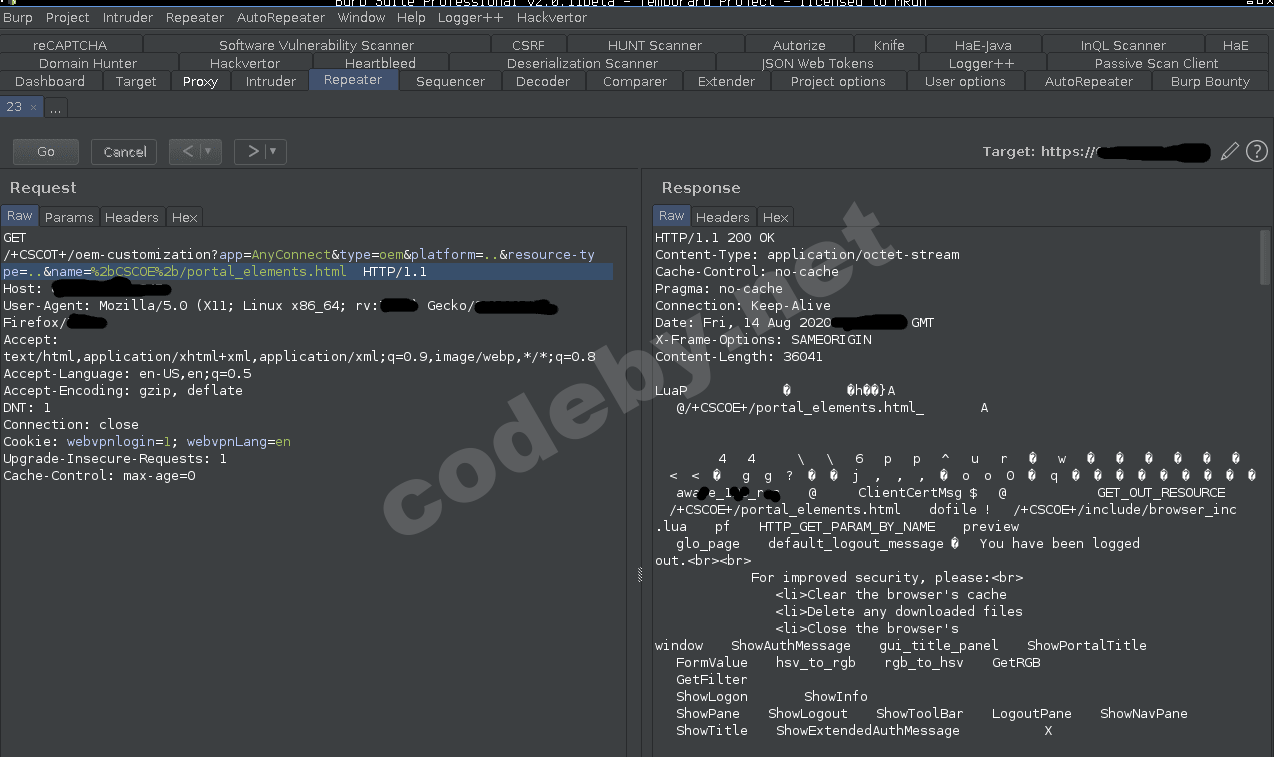
Task: Switch to the Proxy tab
Action: click(x=200, y=81)
